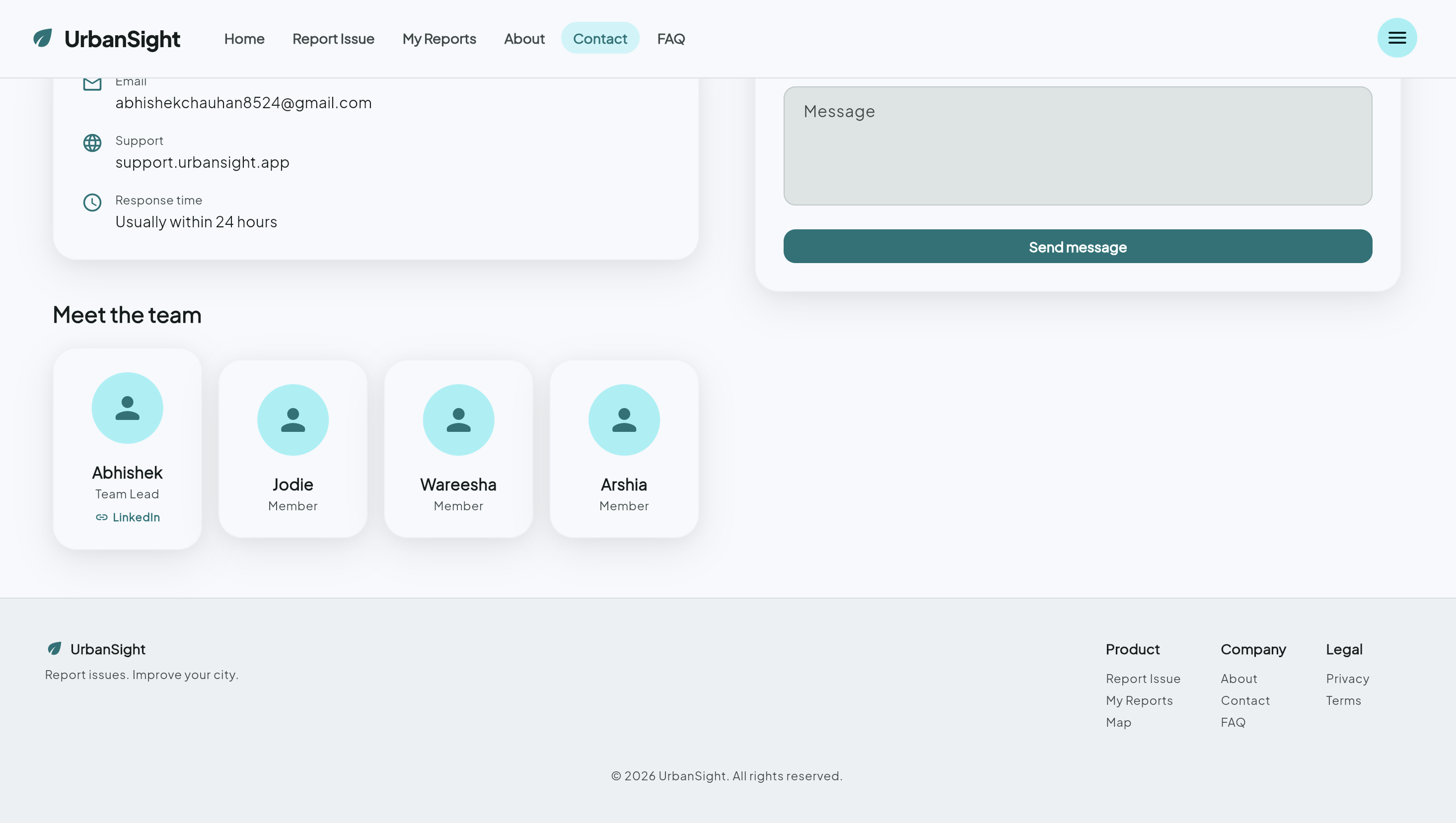Click Jodie's profile avatar

293,420
